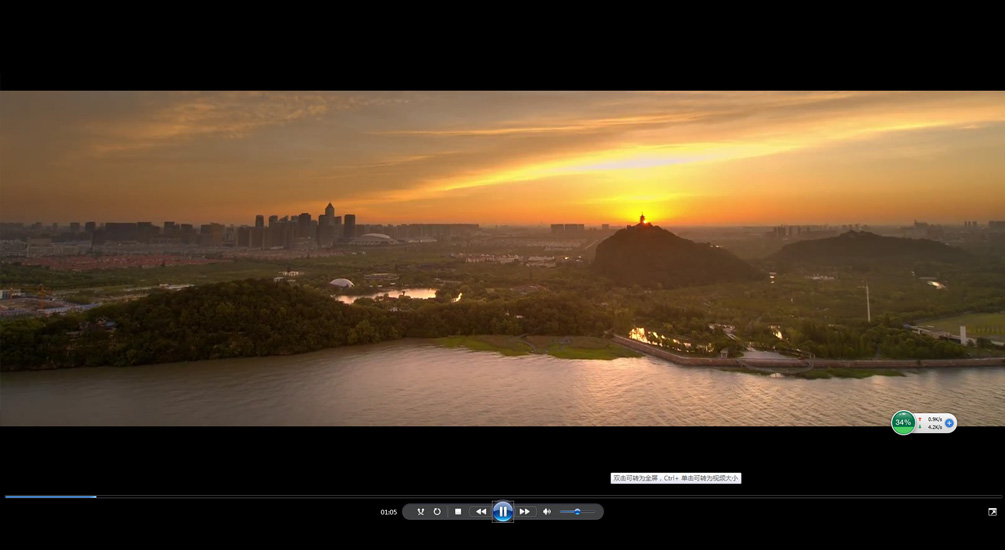Click the previous/rewind button
The width and height of the screenshot is (1005, 550).
tap(481, 512)
